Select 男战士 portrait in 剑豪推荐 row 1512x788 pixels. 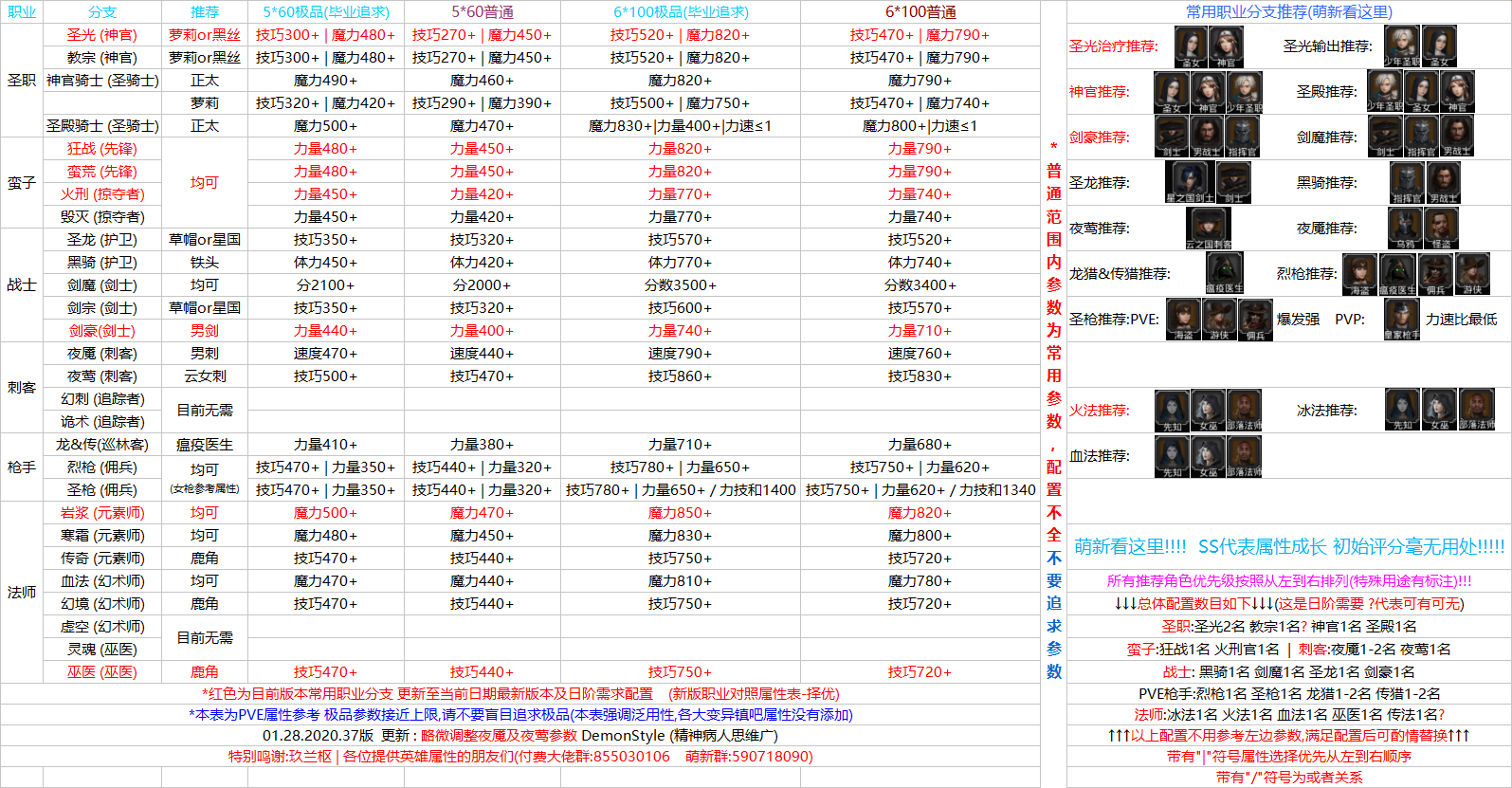point(1207,137)
